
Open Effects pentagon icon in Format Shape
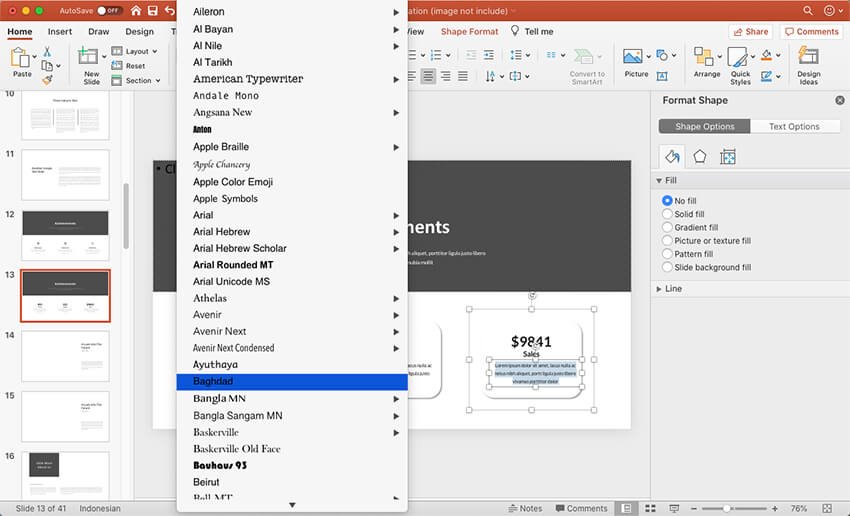pyautogui.click(x=700, y=157)
